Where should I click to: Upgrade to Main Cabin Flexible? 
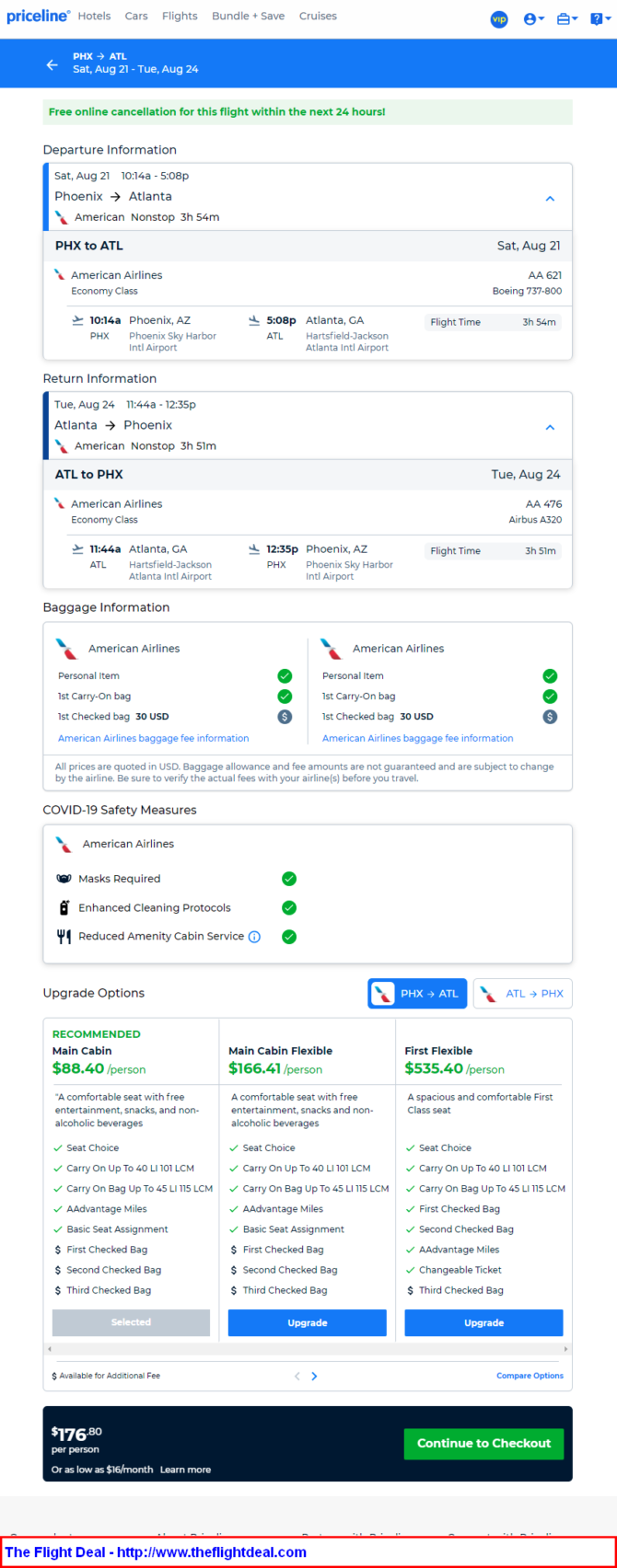click(308, 1322)
